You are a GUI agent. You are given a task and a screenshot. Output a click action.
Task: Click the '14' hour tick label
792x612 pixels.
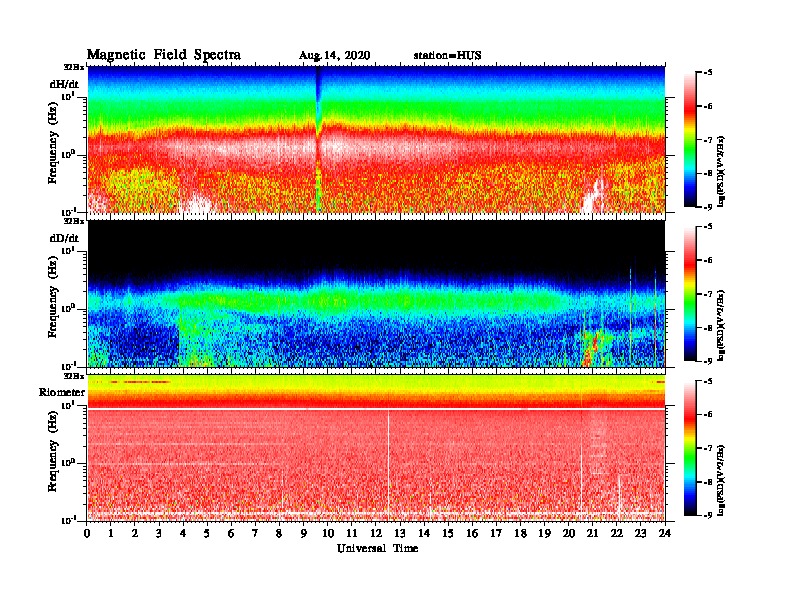tap(424, 534)
